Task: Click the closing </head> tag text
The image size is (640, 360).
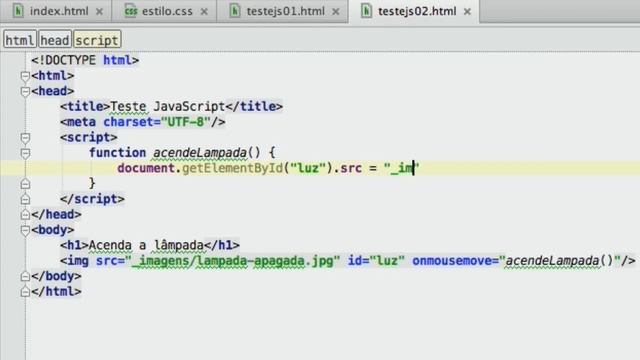Action: click(56, 215)
